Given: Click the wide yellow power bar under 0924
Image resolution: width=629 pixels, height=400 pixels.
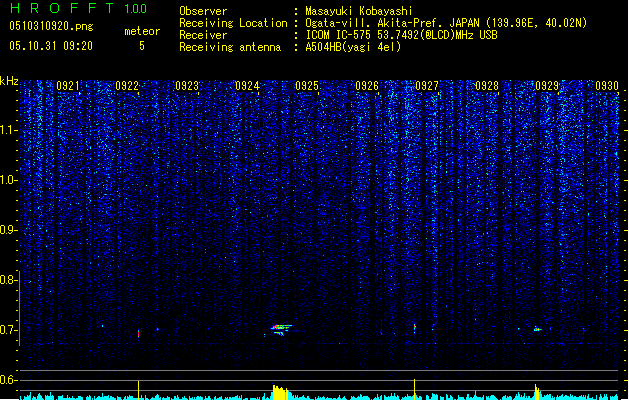Looking at the screenshot, I should tap(280, 392).
